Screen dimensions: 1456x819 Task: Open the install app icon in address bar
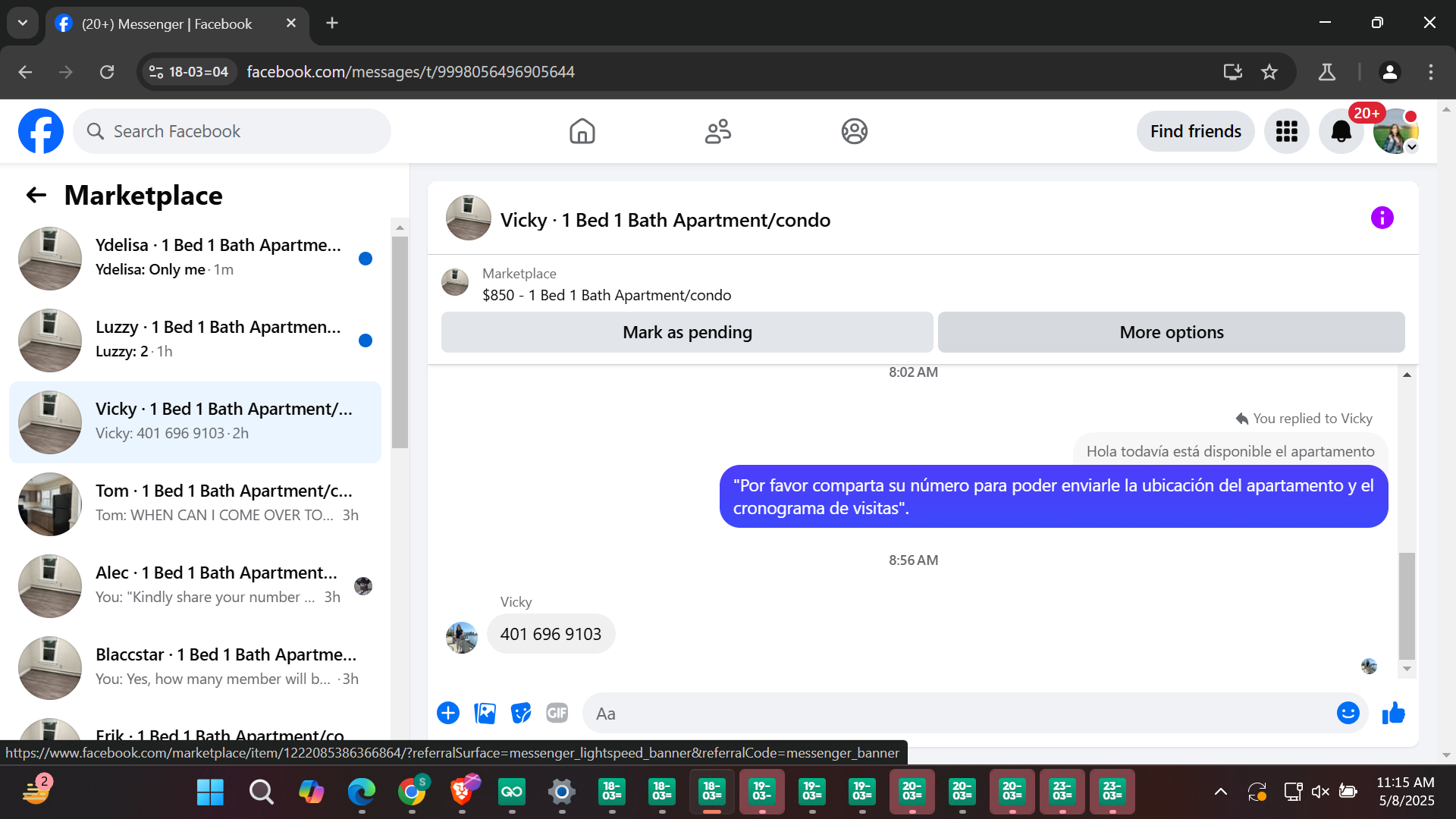pos(1233,72)
